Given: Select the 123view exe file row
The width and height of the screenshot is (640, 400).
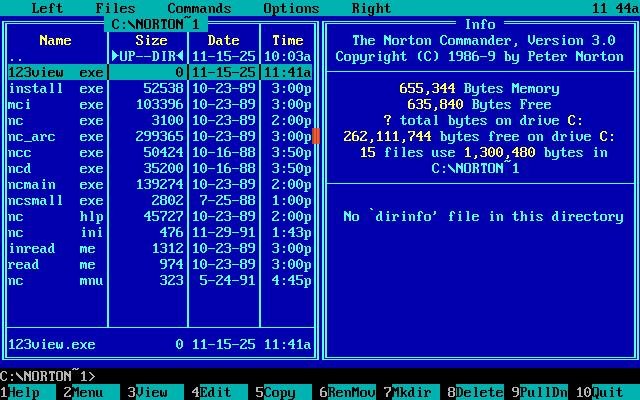Looking at the screenshot, I should click(x=160, y=72).
